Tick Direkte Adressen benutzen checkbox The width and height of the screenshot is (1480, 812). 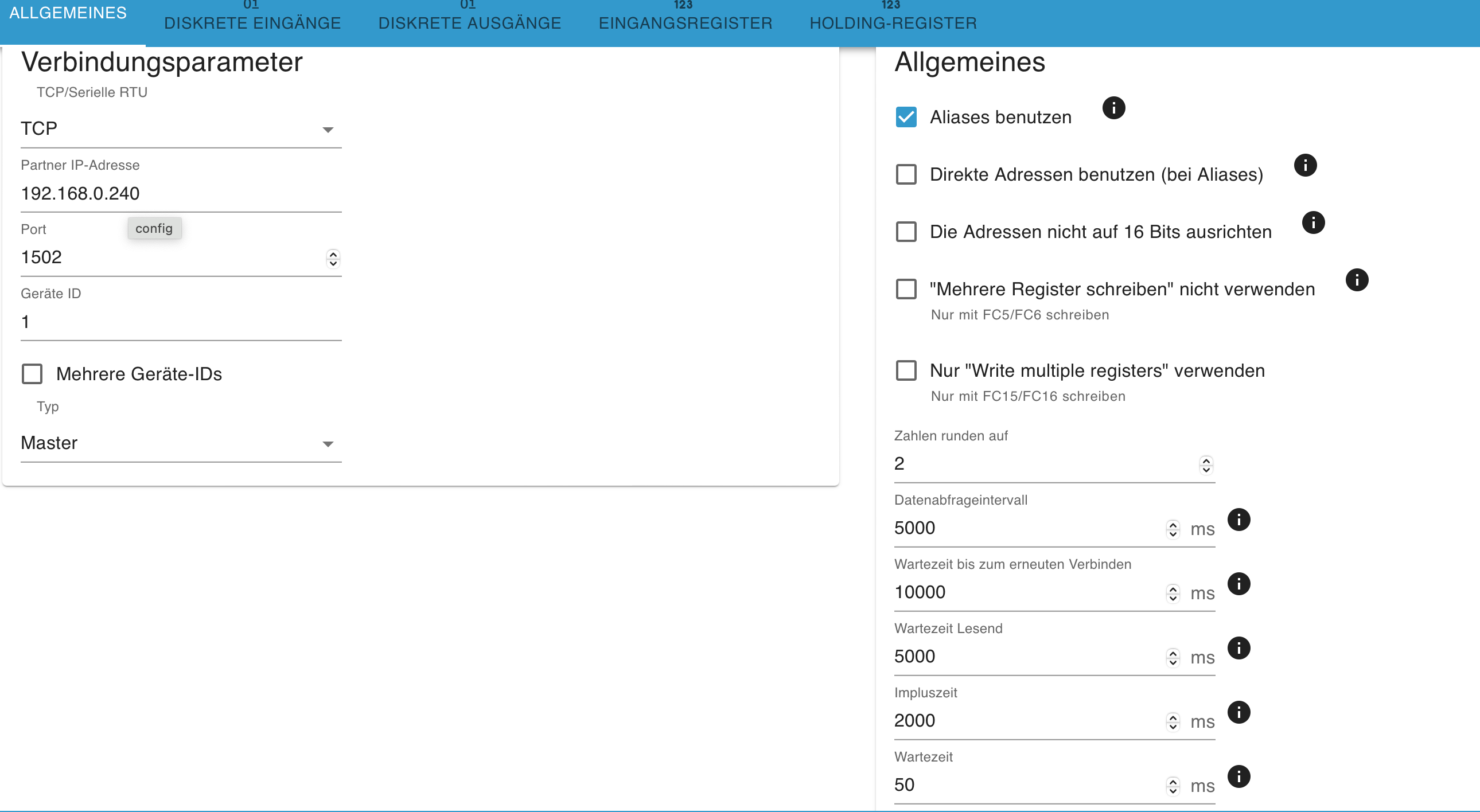click(x=906, y=174)
